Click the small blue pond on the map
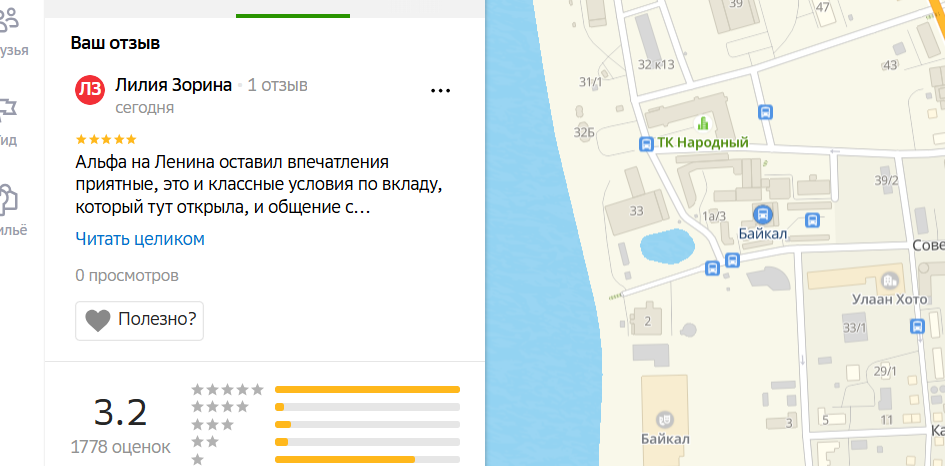 tap(667, 245)
